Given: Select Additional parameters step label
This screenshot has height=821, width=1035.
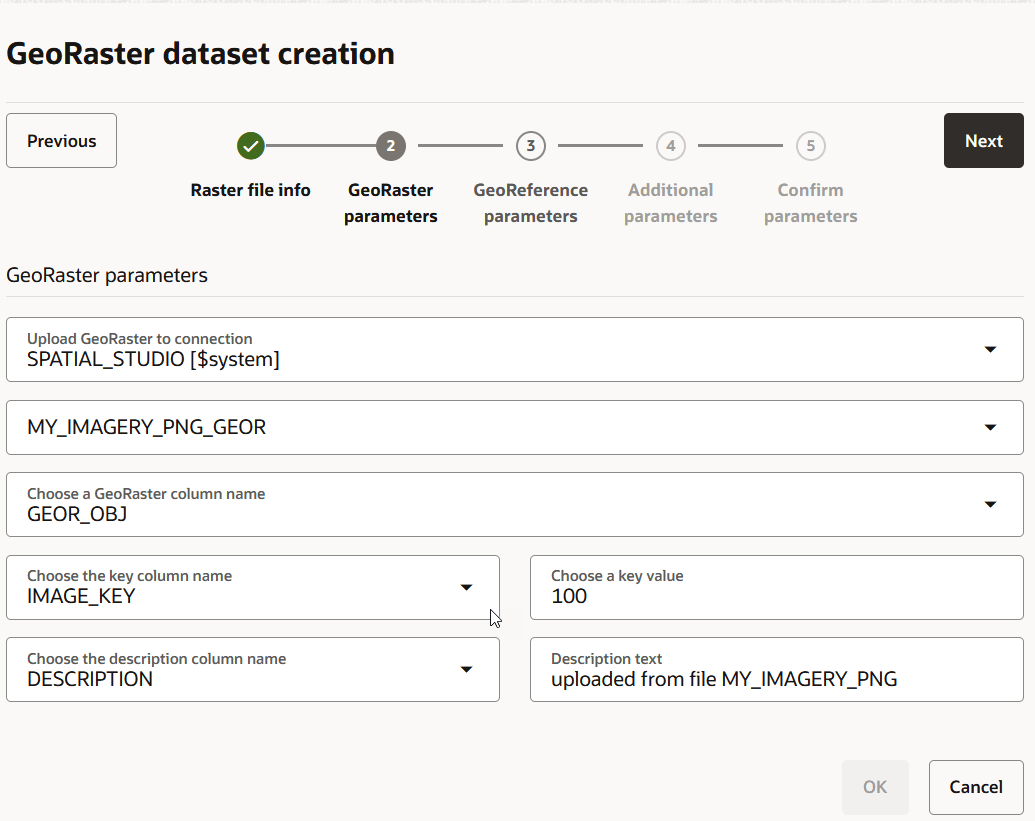Looking at the screenshot, I should tap(671, 203).
